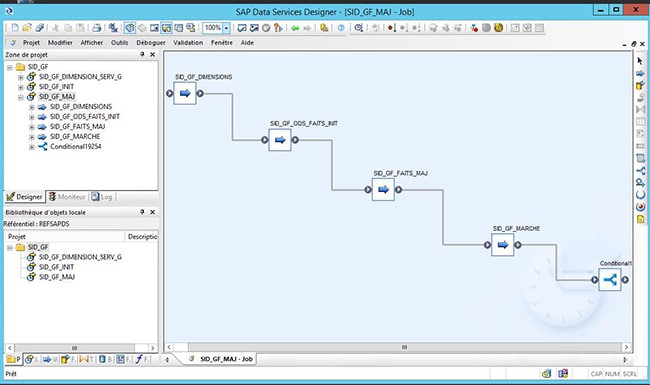Expand SID_GF_ODS_FAITS_INIT workflow tree node
The image size is (650, 385).
point(32,117)
